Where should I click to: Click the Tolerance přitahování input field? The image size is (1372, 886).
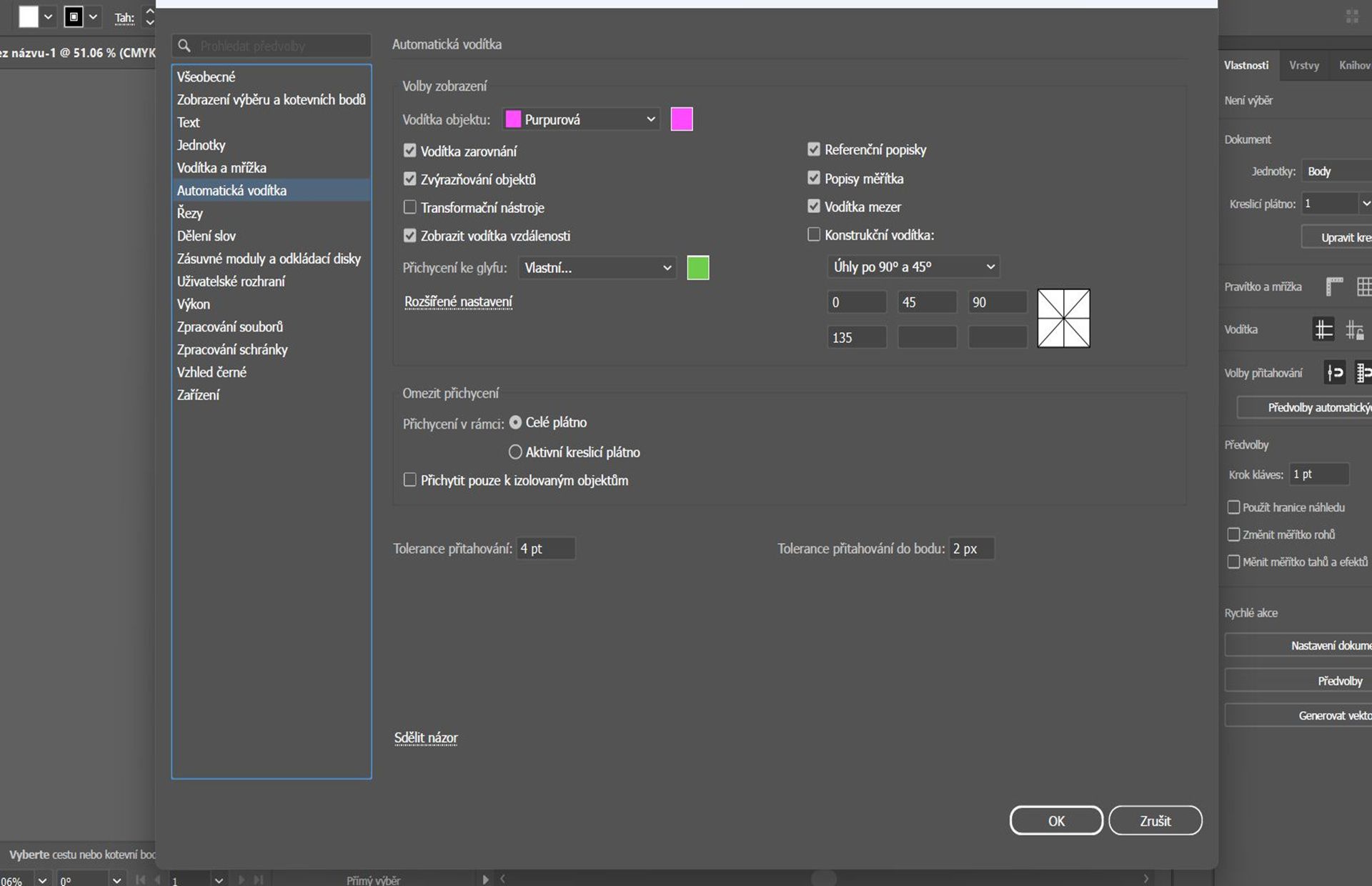click(x=545, y=549)
